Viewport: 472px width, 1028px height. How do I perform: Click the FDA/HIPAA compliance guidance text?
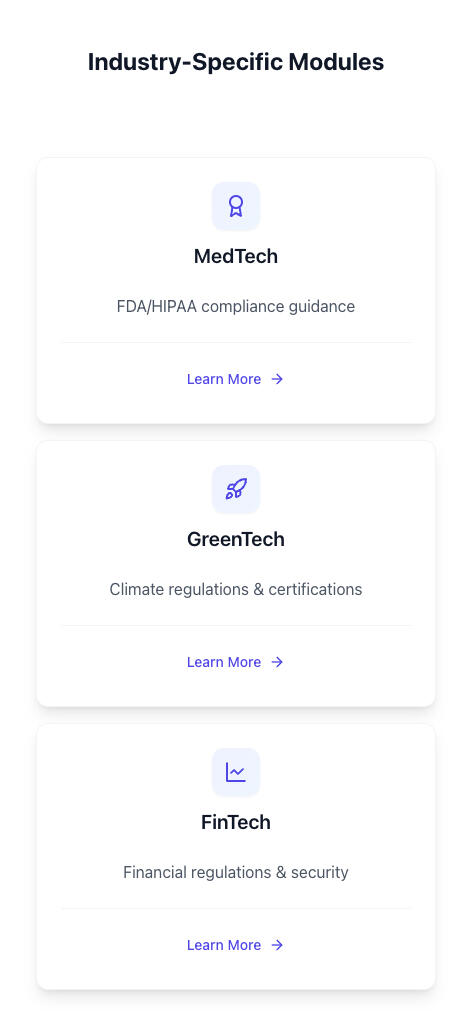[236, 306]
